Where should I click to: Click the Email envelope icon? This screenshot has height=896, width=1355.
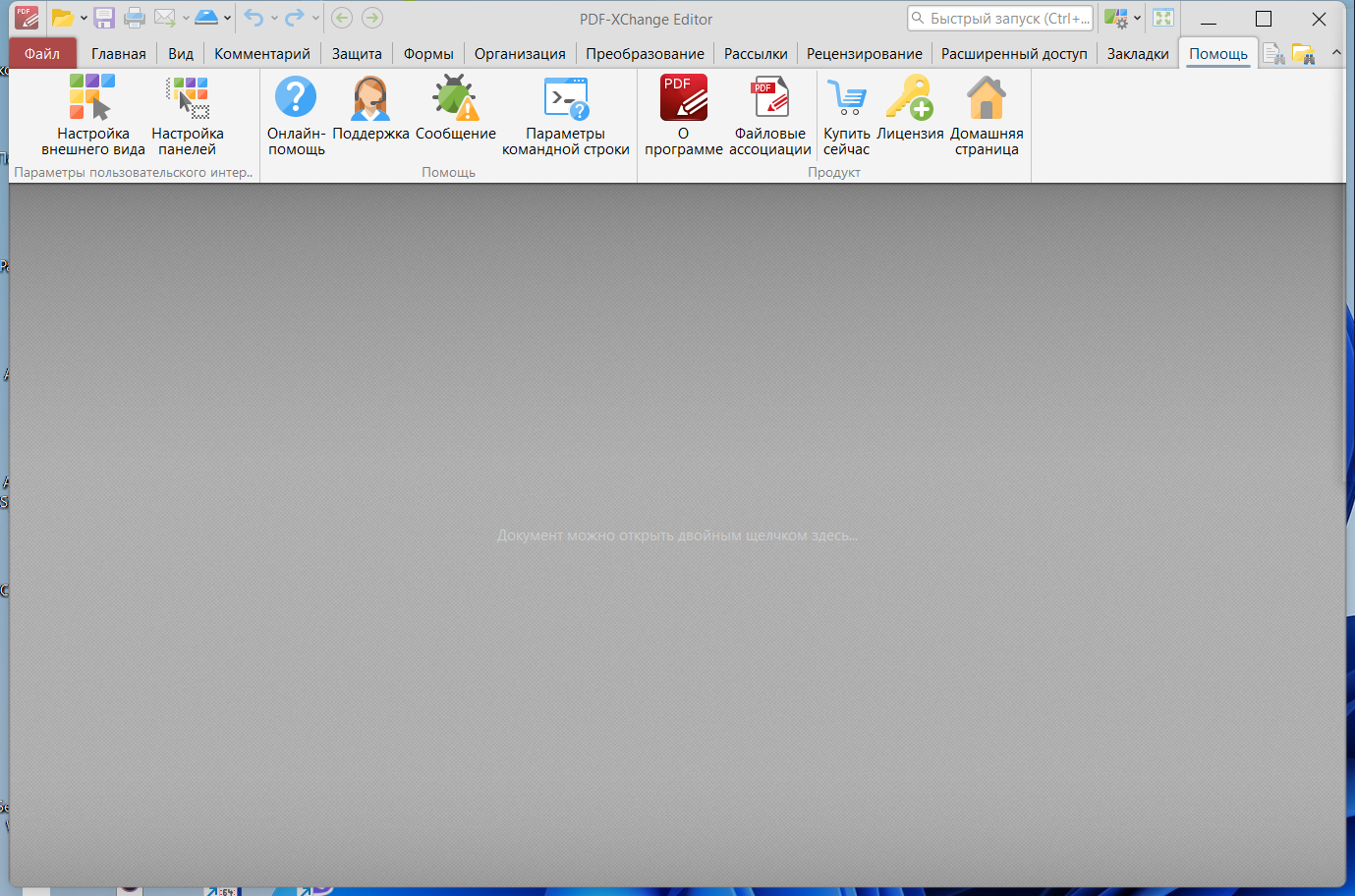pyautogui.click(x=165, y=18)
